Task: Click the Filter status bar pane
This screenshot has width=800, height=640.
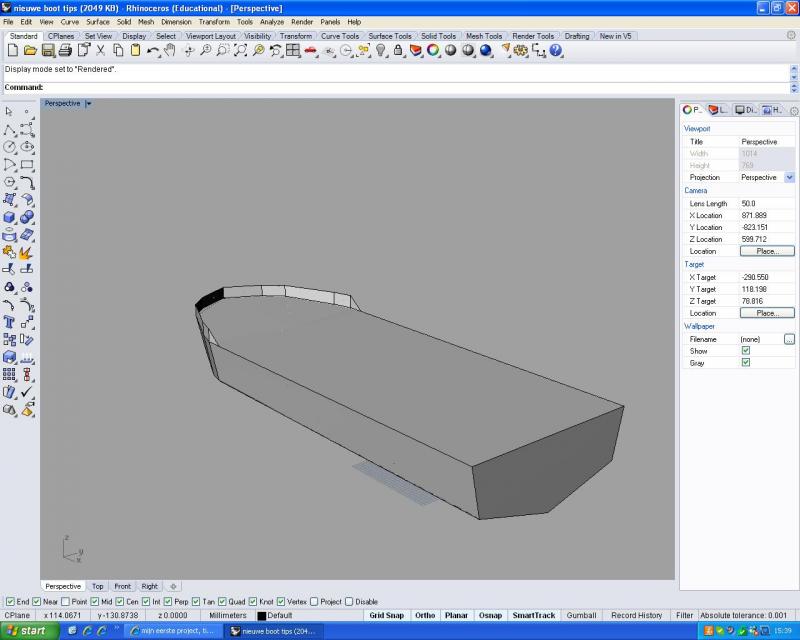Action: click(x=684, y=616)
